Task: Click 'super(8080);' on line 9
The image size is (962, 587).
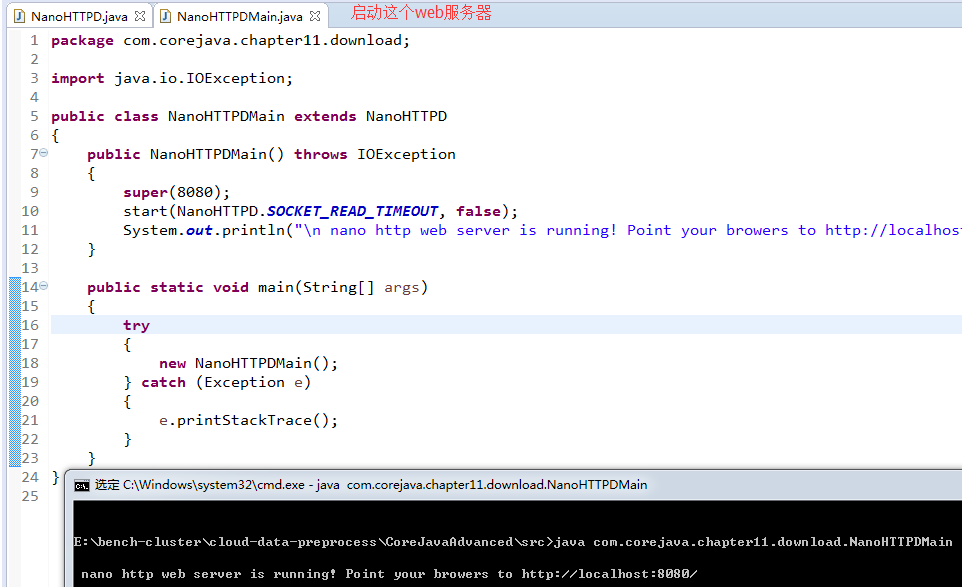Action: 177,193
